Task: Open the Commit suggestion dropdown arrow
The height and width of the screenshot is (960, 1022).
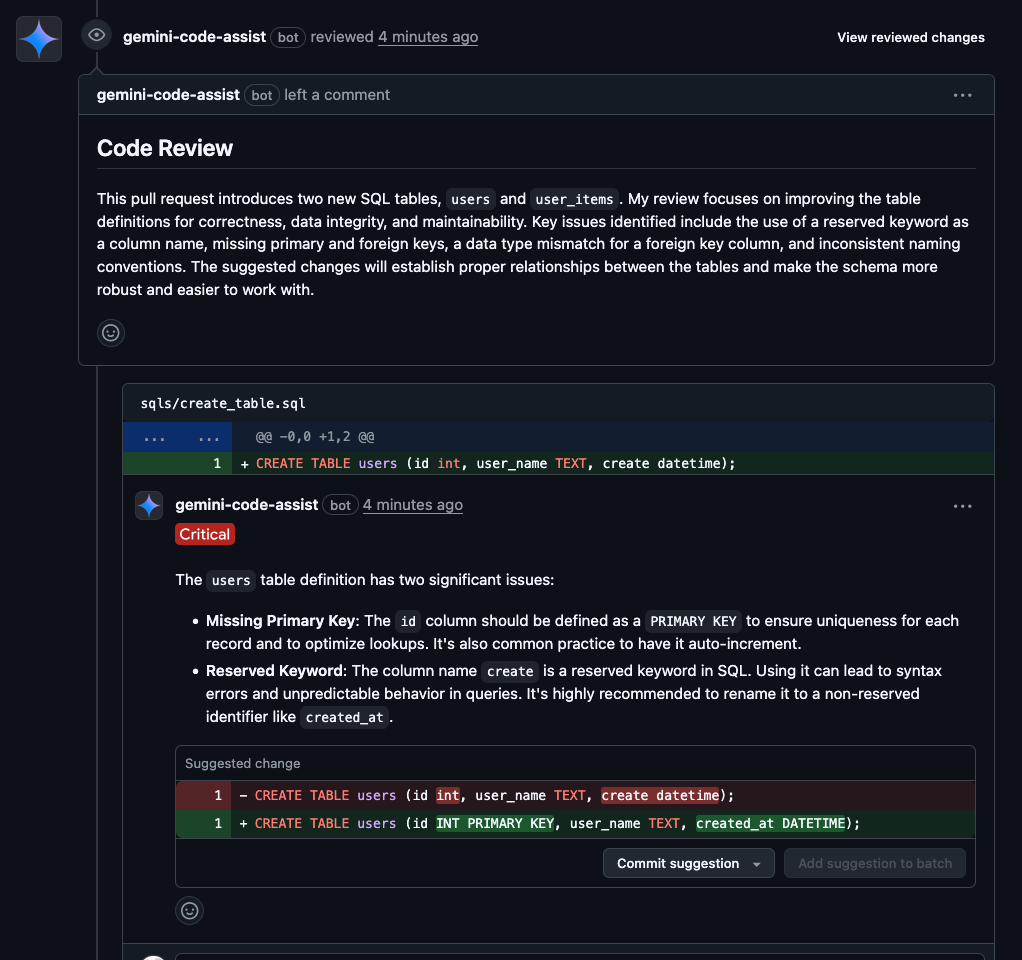Action: tap(757, 864)
